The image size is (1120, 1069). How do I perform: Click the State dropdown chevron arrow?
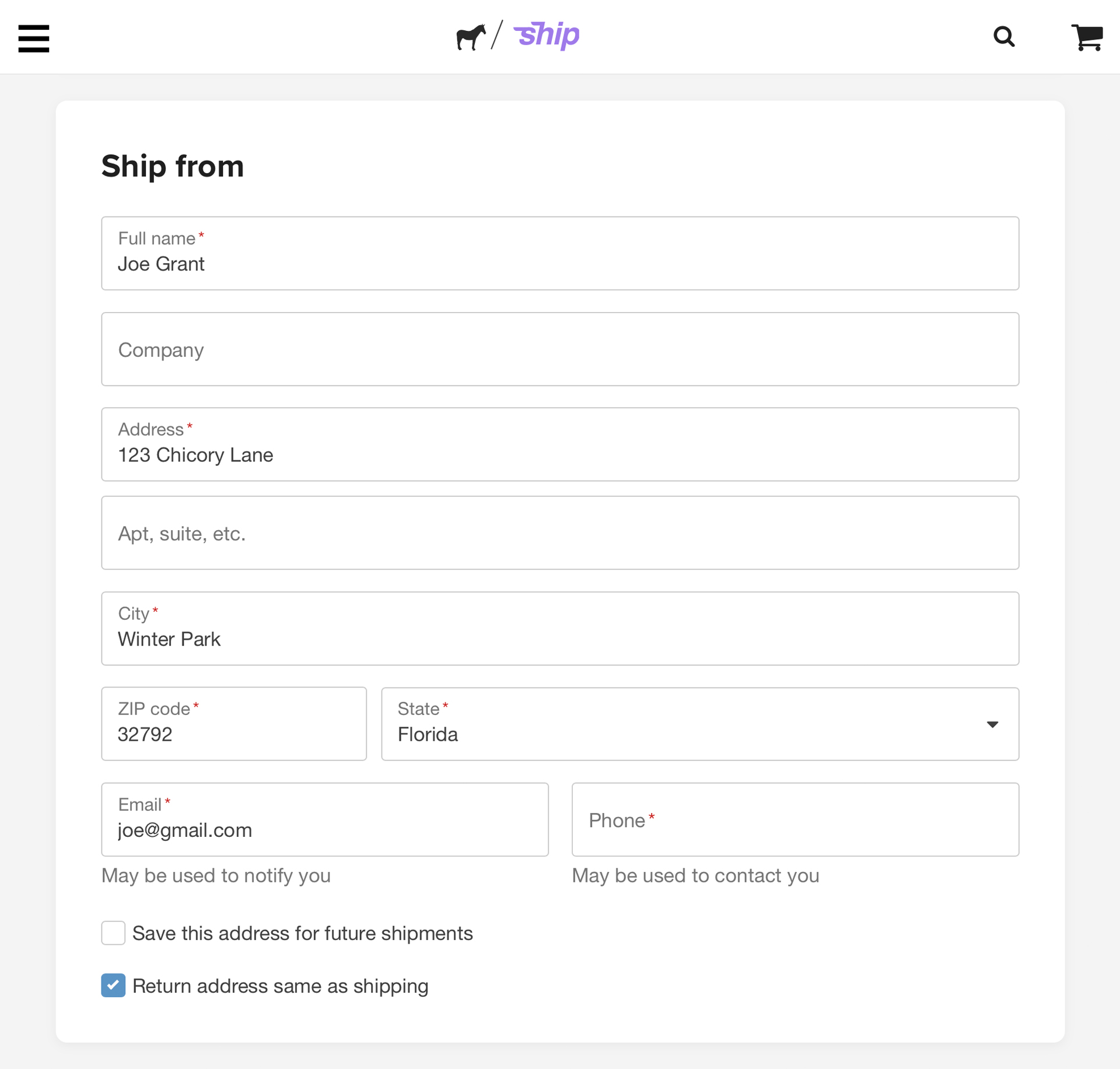pos(992,724)
